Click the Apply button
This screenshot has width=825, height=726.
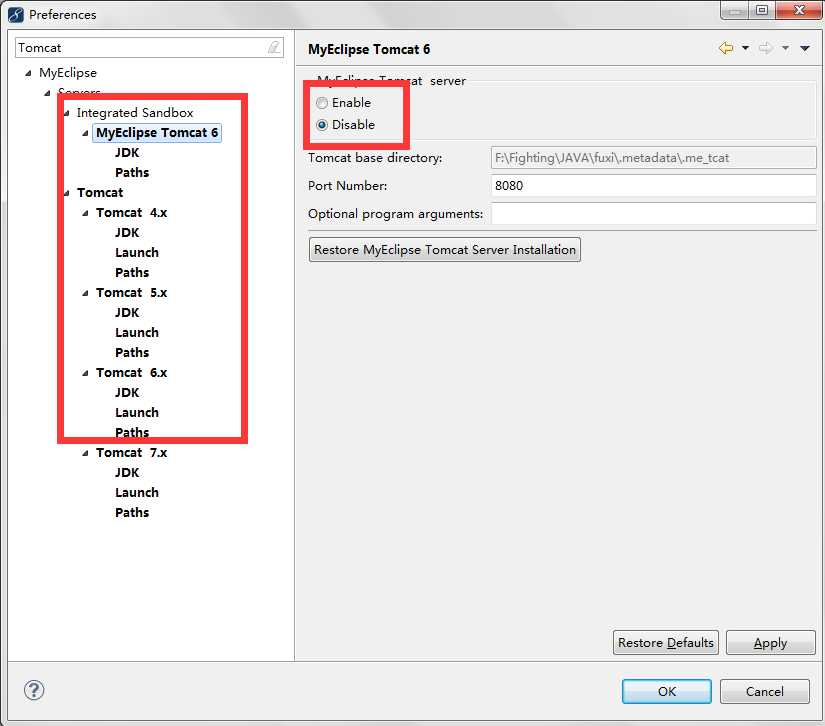[770, 642]
